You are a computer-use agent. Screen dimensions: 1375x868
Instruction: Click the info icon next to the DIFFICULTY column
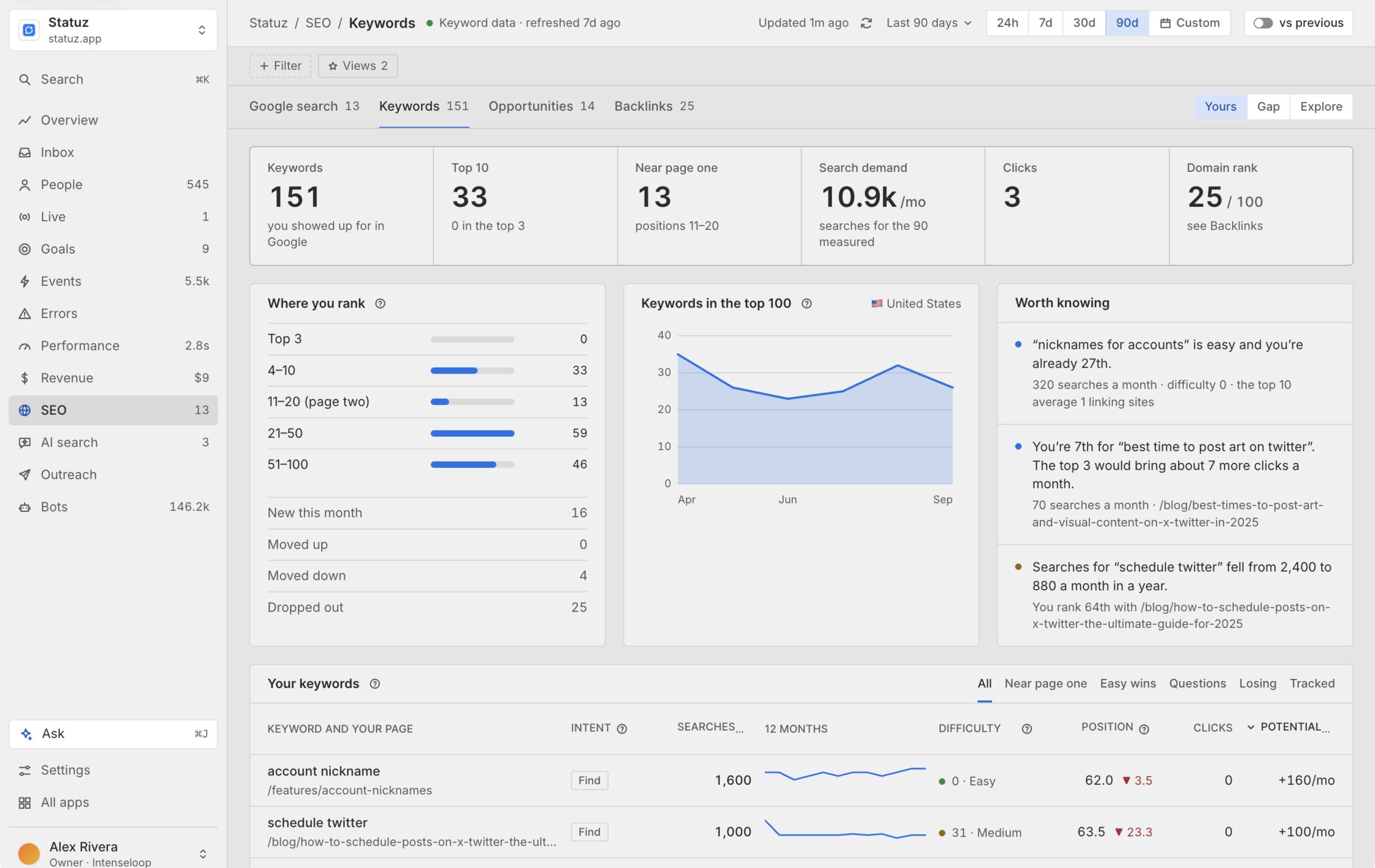click(x=1026, y=729)
